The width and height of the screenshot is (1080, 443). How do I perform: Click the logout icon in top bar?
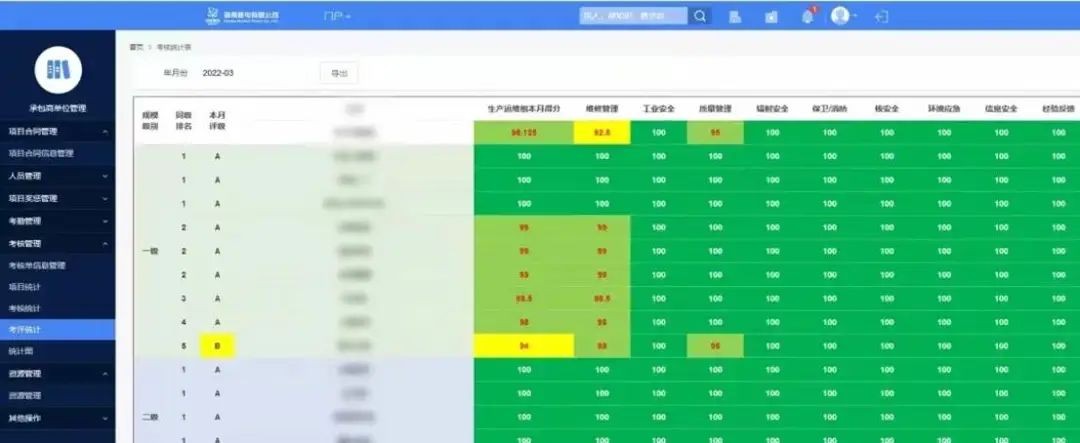point(881,16)
